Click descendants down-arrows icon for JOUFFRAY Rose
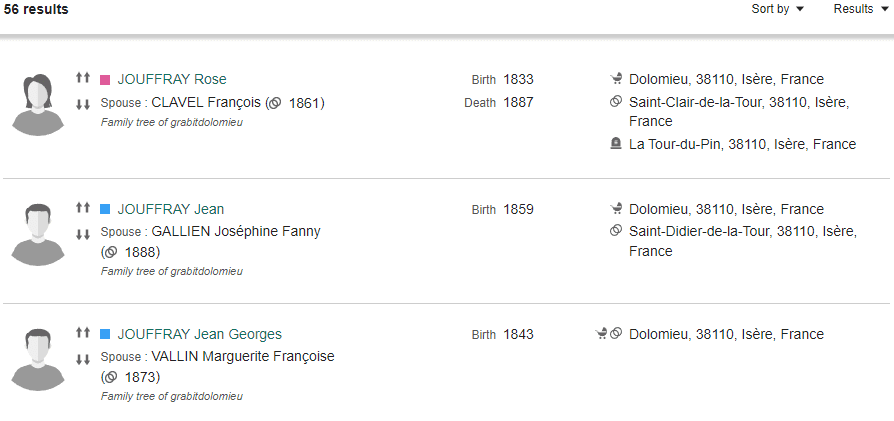Screen dimensions: 894x421 point(83,104)
